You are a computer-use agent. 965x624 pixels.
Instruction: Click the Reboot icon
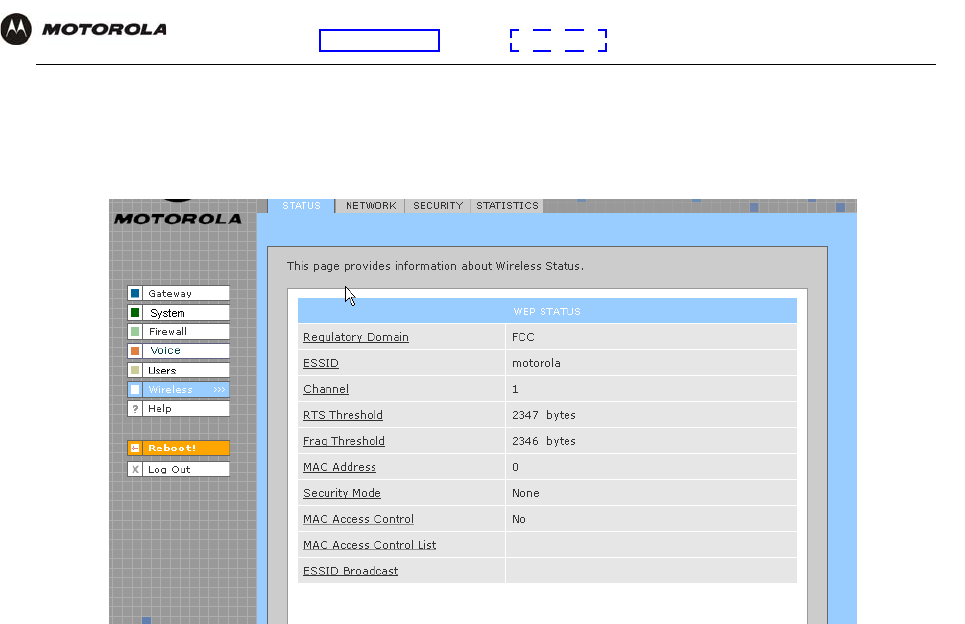point(135,448)
